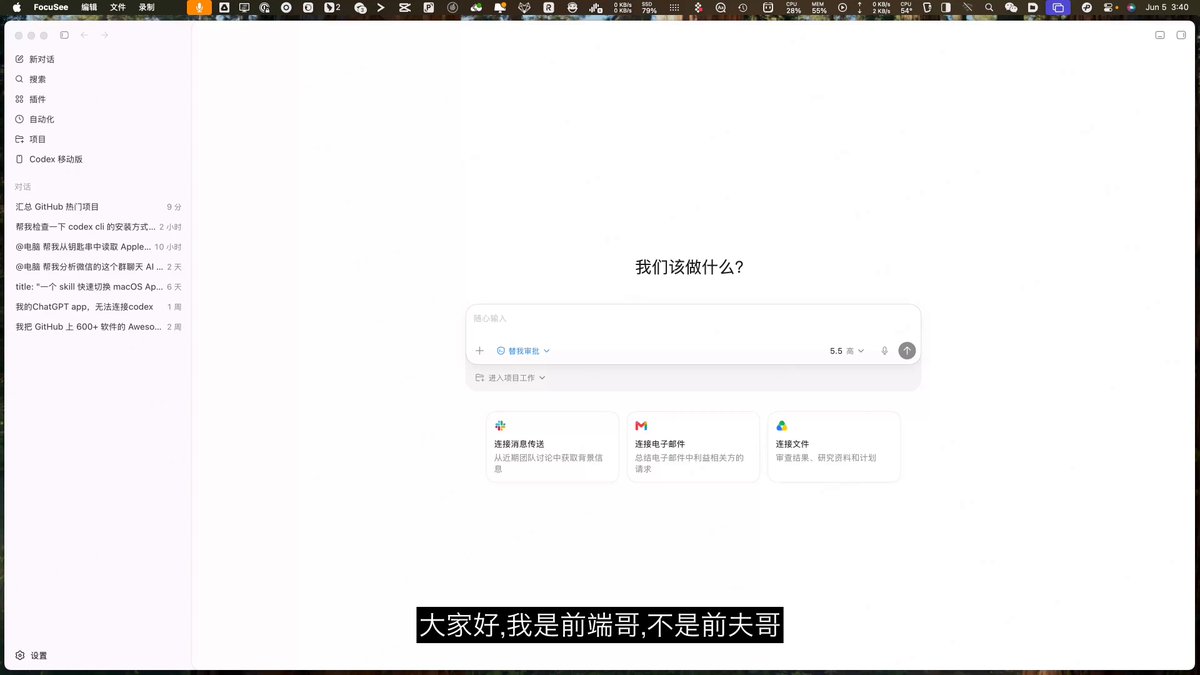Open chat @电脑 帮我分析微信的这个群聊天
This screenshot has height=675, width=1200.
98,267
